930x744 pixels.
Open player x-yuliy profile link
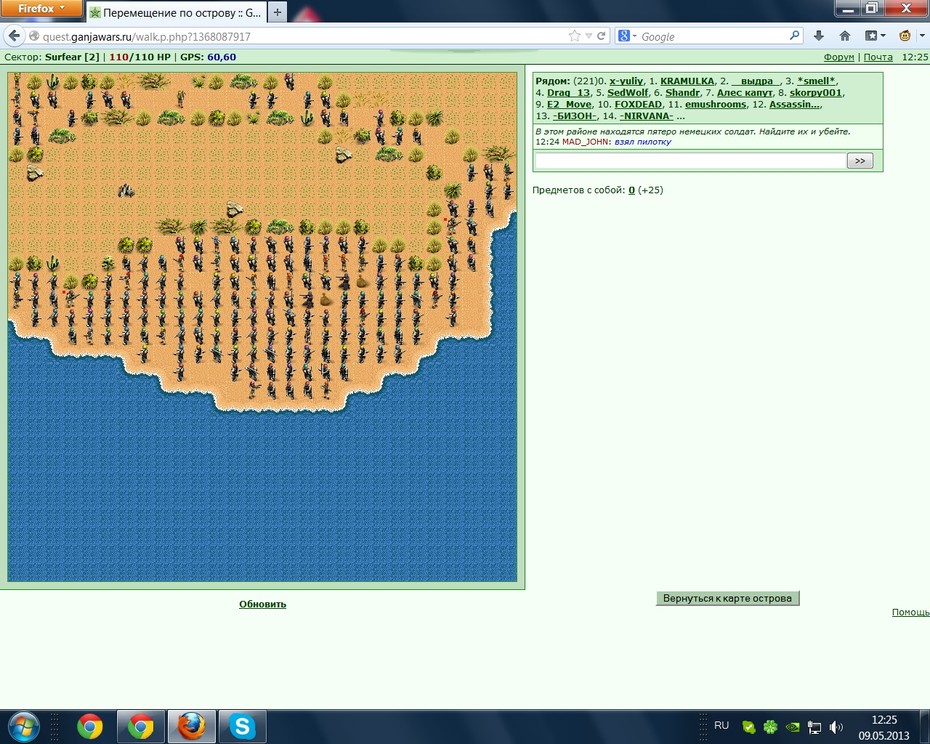click(x=626, y=81)
